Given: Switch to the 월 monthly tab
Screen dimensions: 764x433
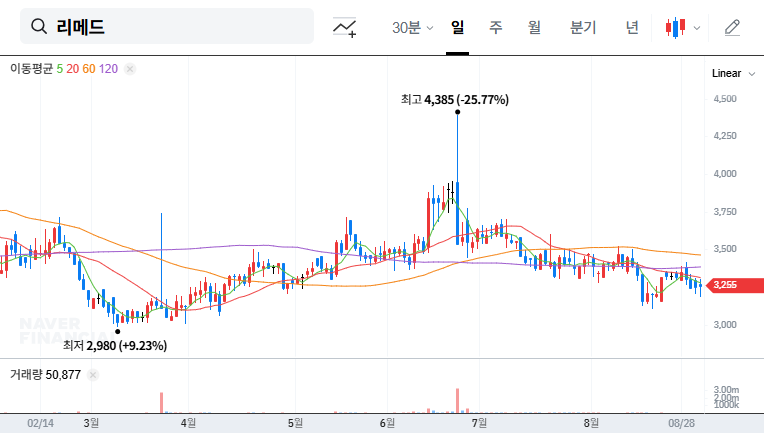Looking at the screenshot, I should tap(534, 27).
